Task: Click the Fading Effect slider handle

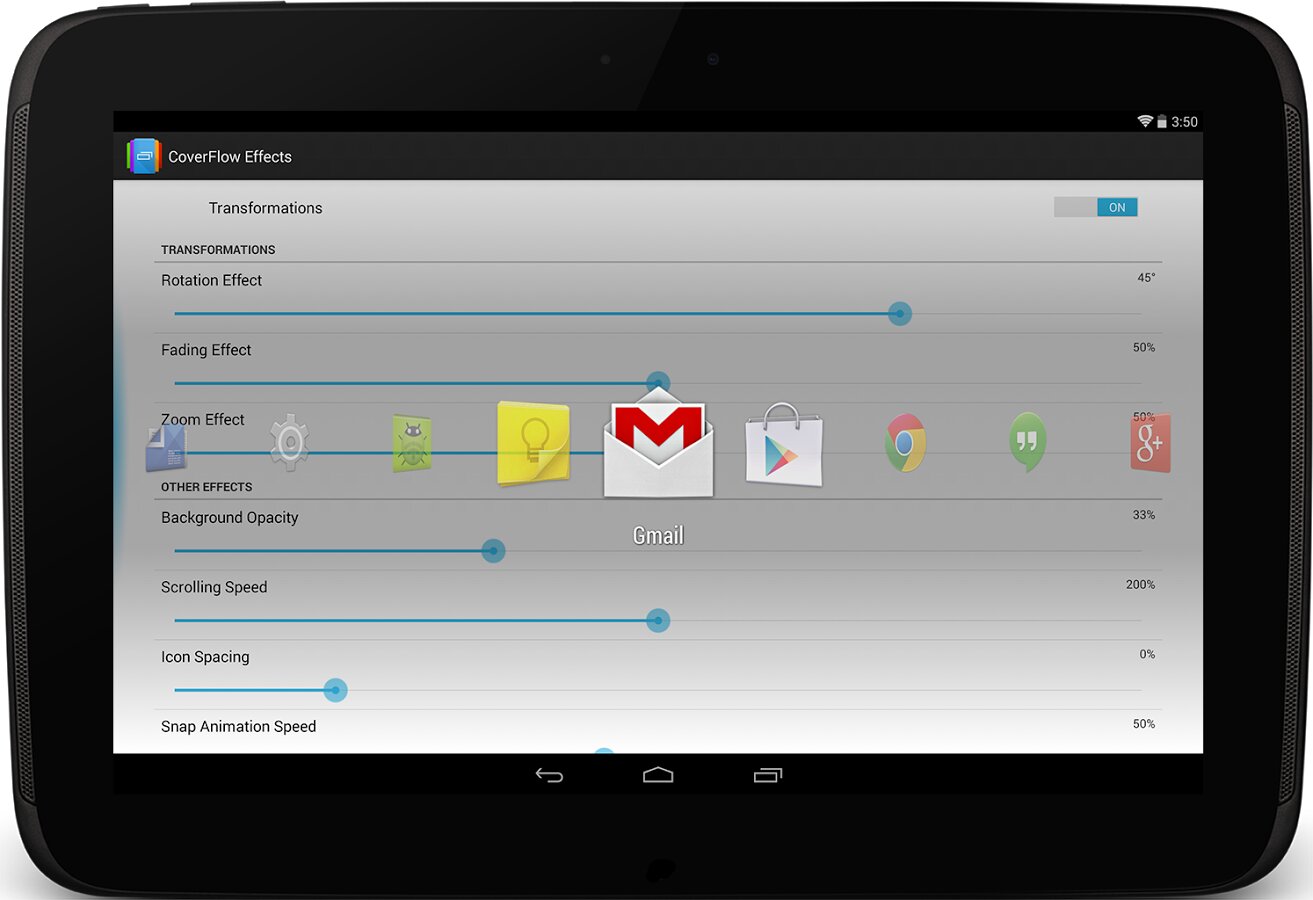Action: click(657, 383)
